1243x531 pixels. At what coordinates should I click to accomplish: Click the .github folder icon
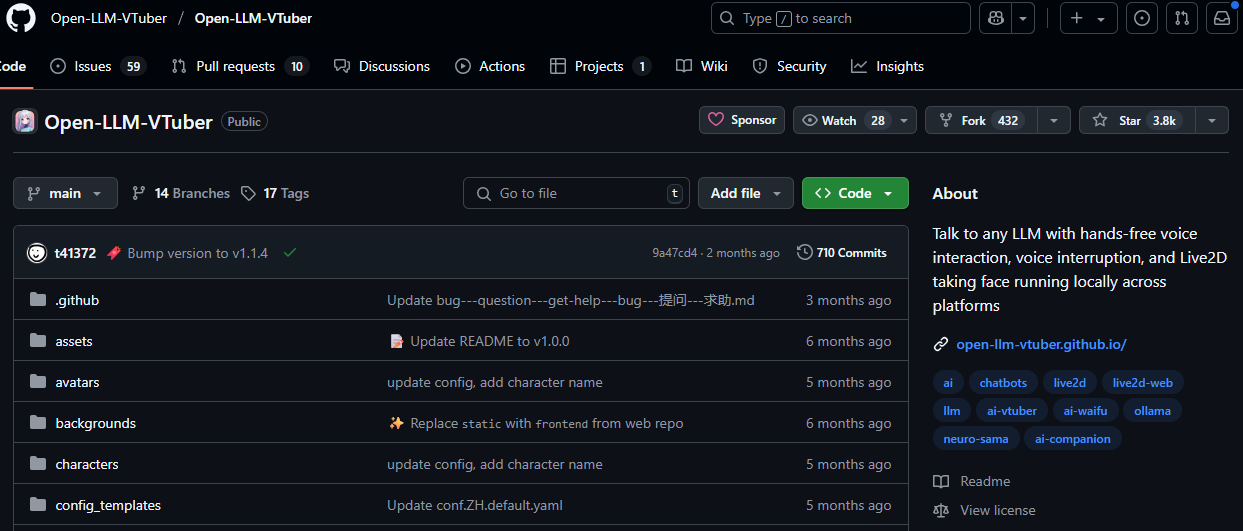point(38,300)
